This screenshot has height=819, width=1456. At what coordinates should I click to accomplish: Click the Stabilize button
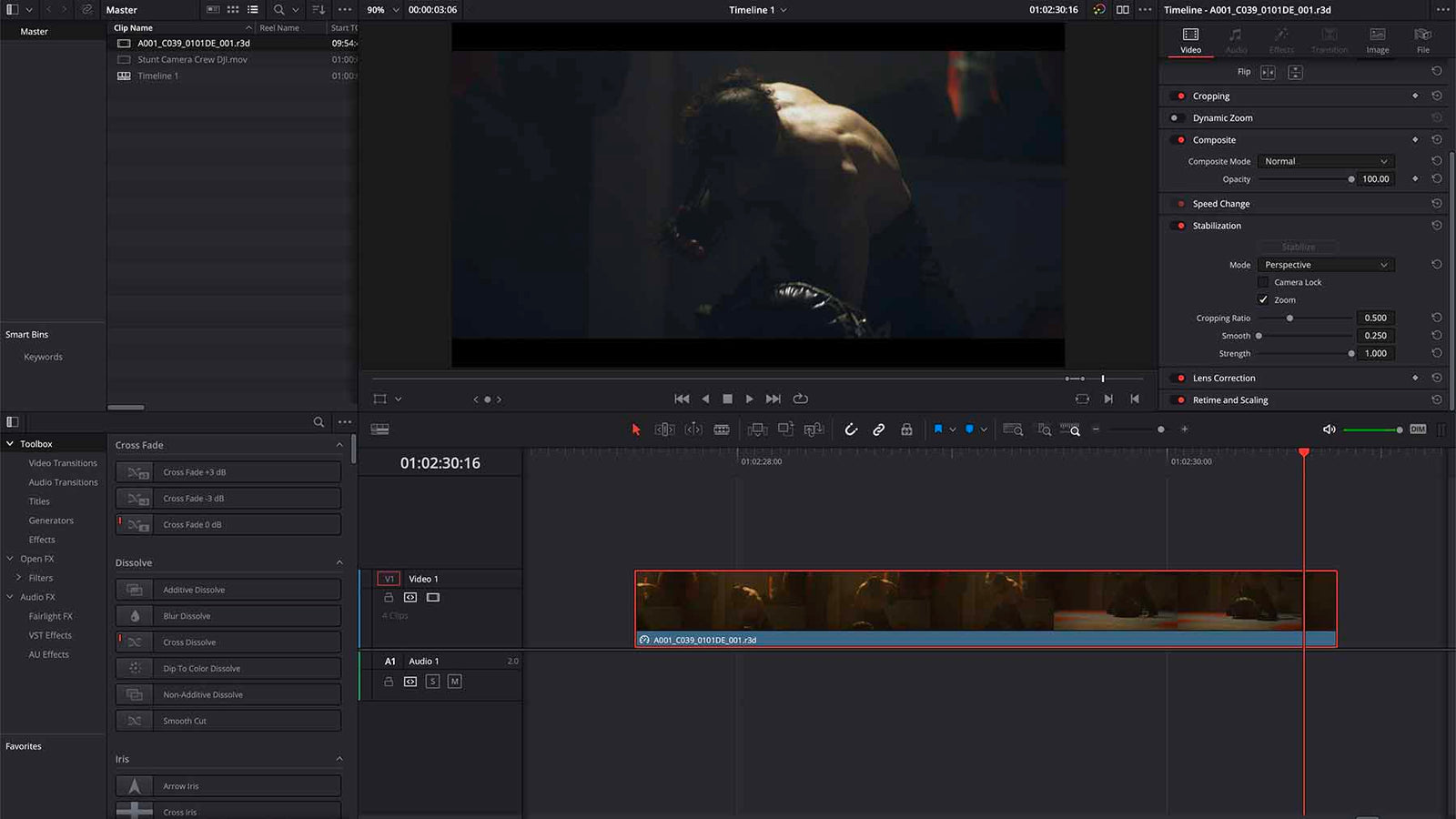[x=1299, y=247]
